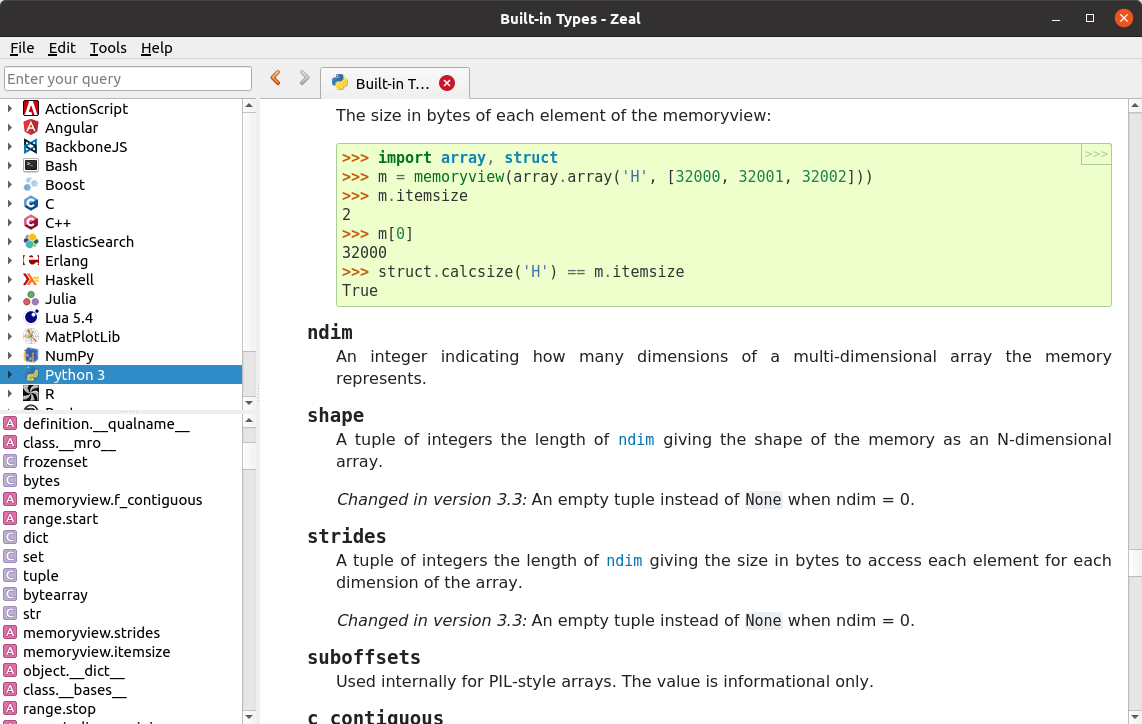Select the Lua 5.4 docset row

121,318
